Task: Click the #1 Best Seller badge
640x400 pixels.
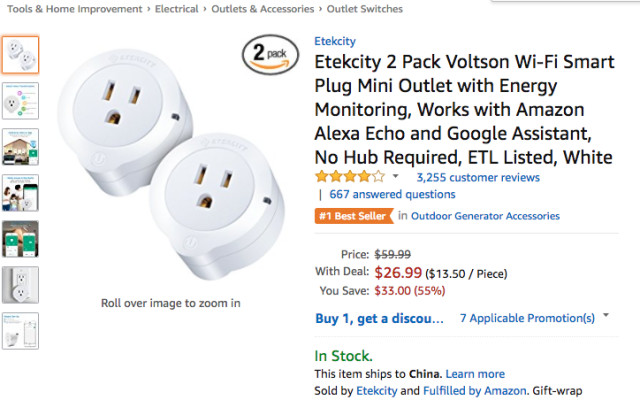Action: (x=353, y=215)
